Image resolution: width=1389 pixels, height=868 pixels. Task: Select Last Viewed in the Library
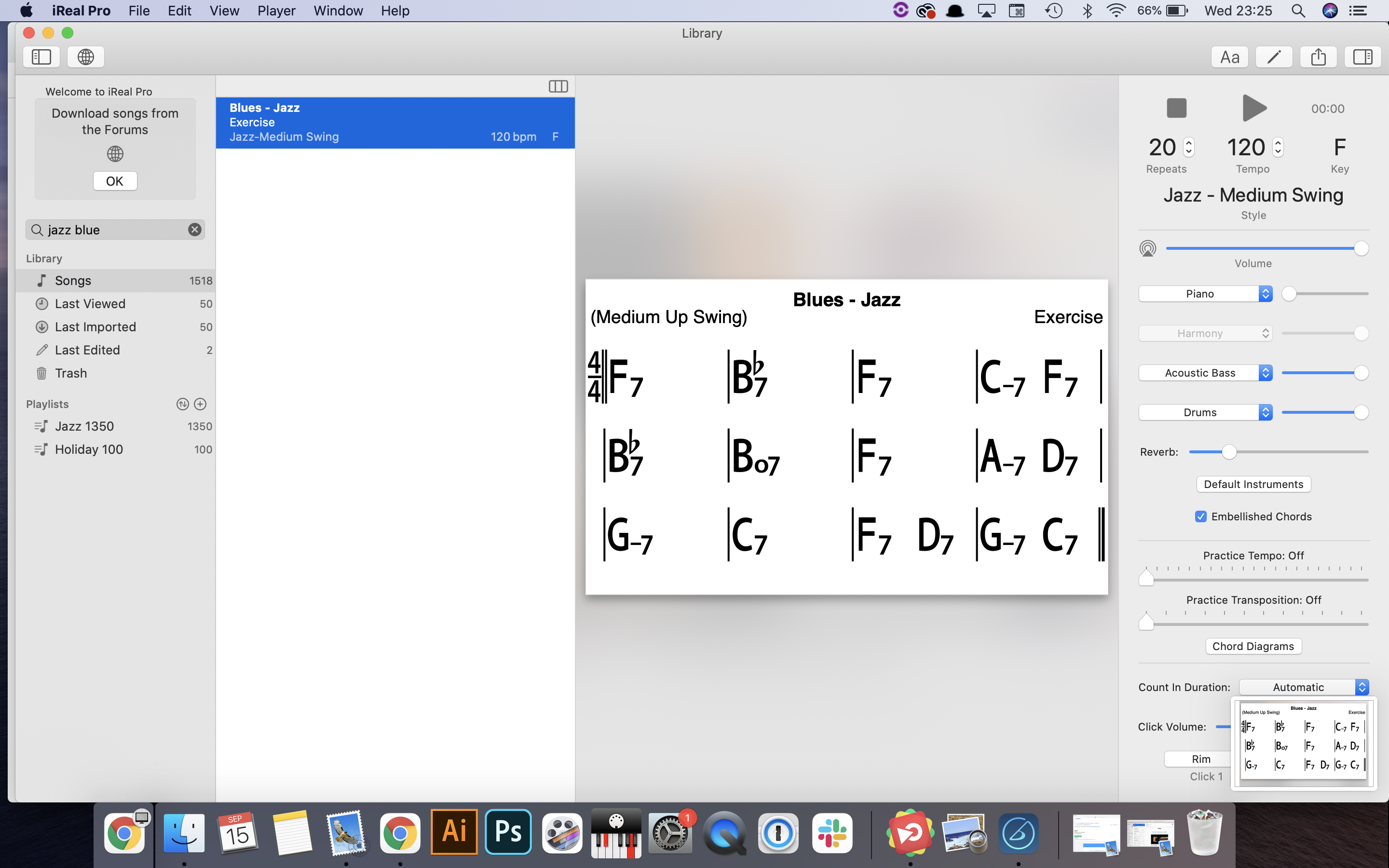(x=115, y=304)
